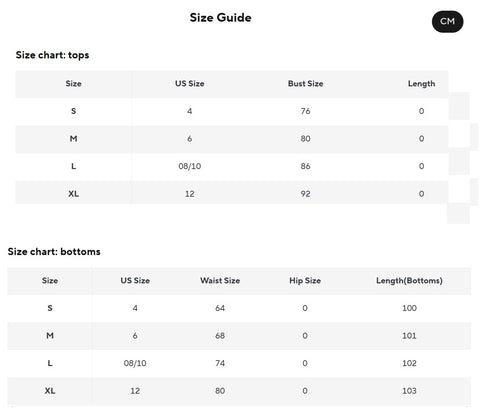The image size is (480, 419).
Task: Click bust size value 92
Action: [306, 194]
